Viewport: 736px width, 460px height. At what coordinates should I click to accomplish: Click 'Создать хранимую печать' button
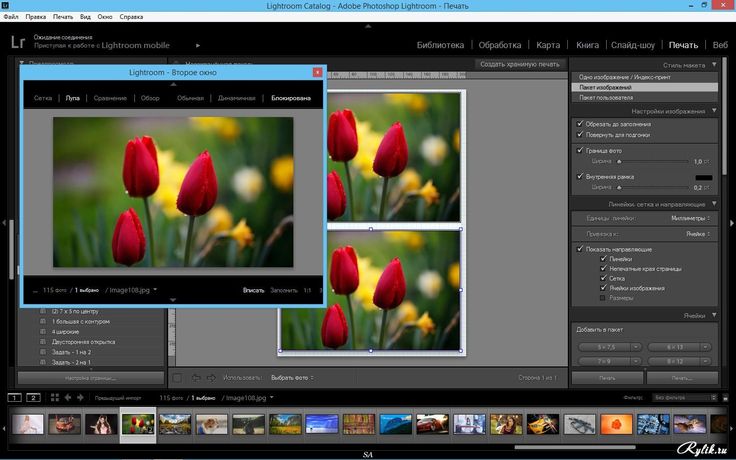tap(520, 64)
